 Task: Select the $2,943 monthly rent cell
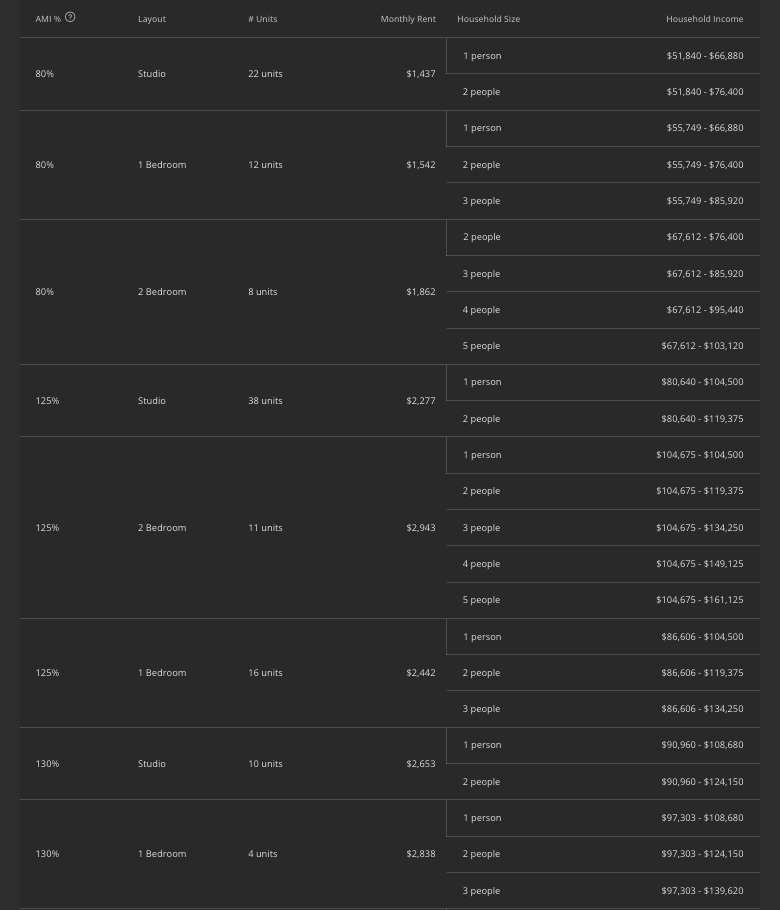[421, 528]
